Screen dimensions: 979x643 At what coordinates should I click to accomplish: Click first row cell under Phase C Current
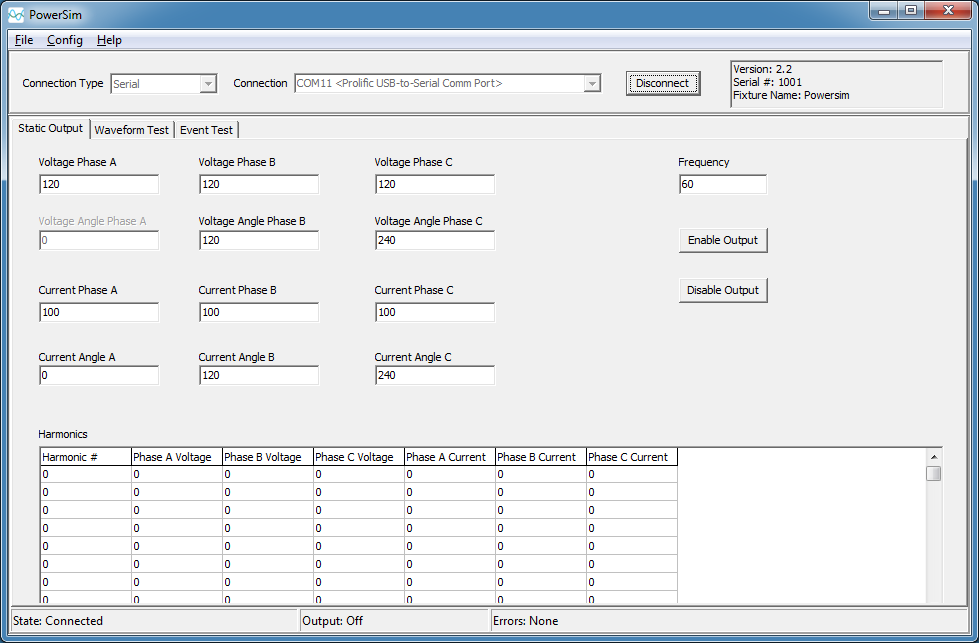[632, 474]
